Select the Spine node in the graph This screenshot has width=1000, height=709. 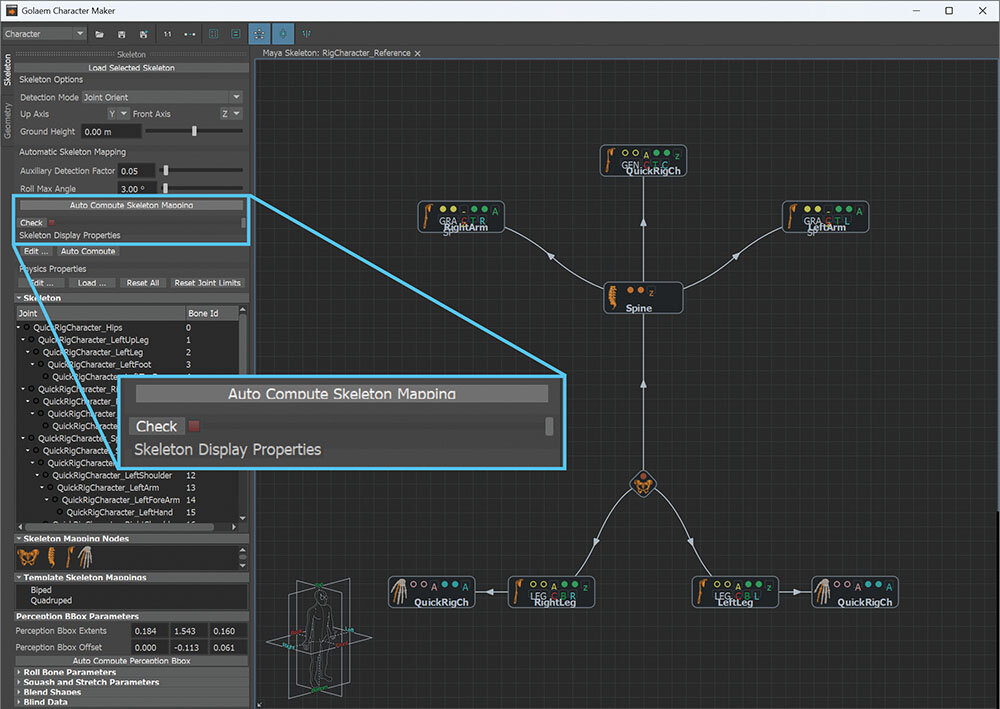pyautogui.click(x=643, y=298)
